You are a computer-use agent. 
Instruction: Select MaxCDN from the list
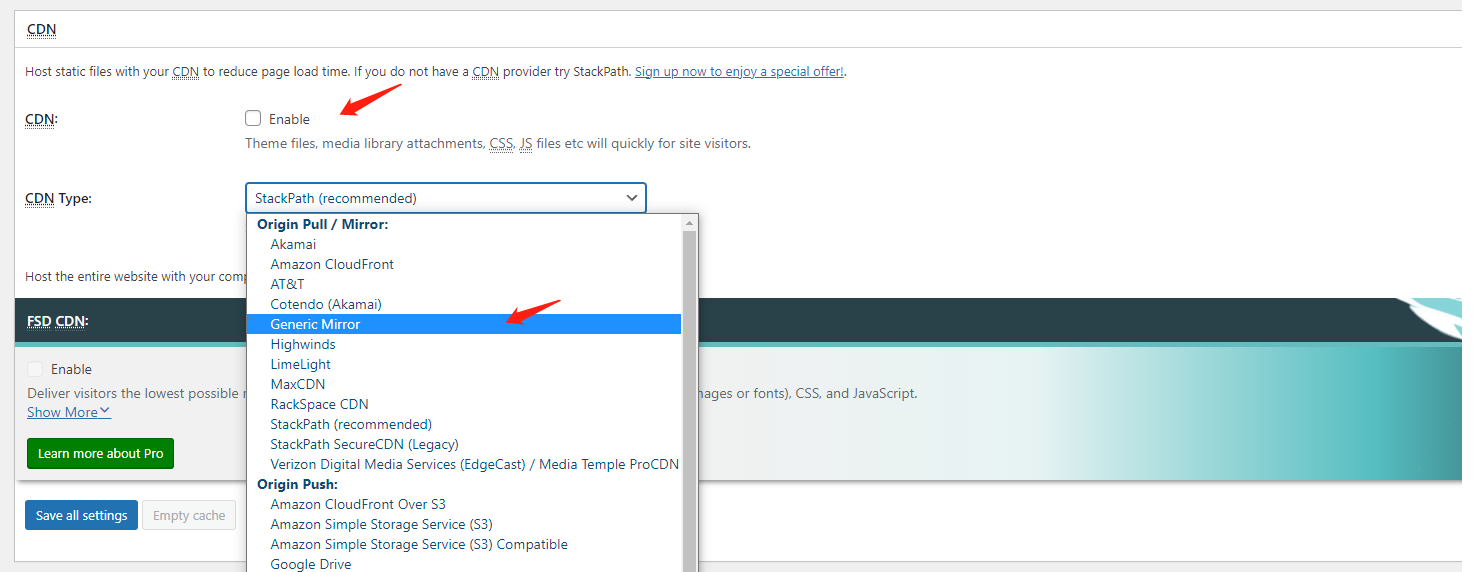tap(464, 384)
